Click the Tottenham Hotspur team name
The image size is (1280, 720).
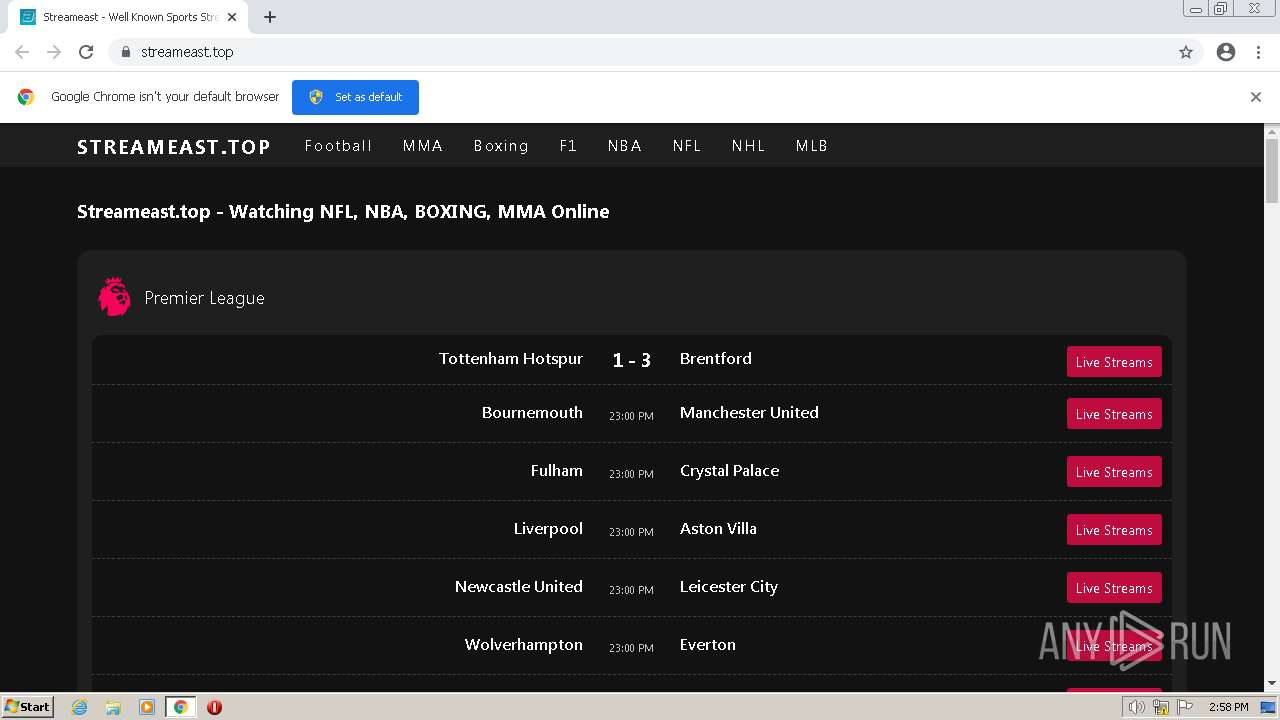point(511,359)
